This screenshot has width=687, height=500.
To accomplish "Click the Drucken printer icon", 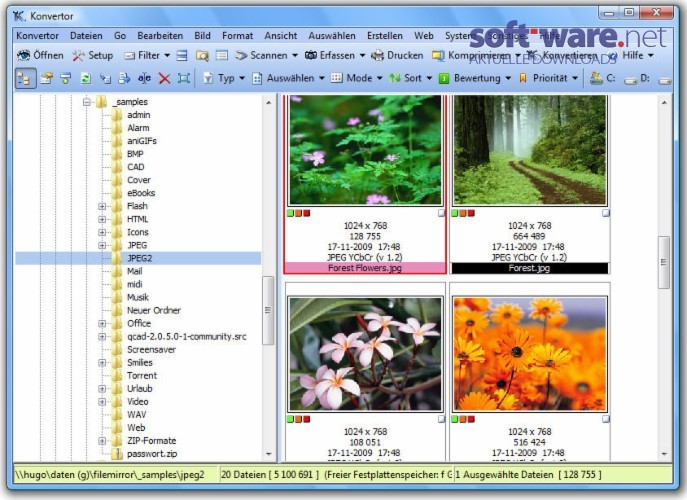I will (x=377, y=56).
